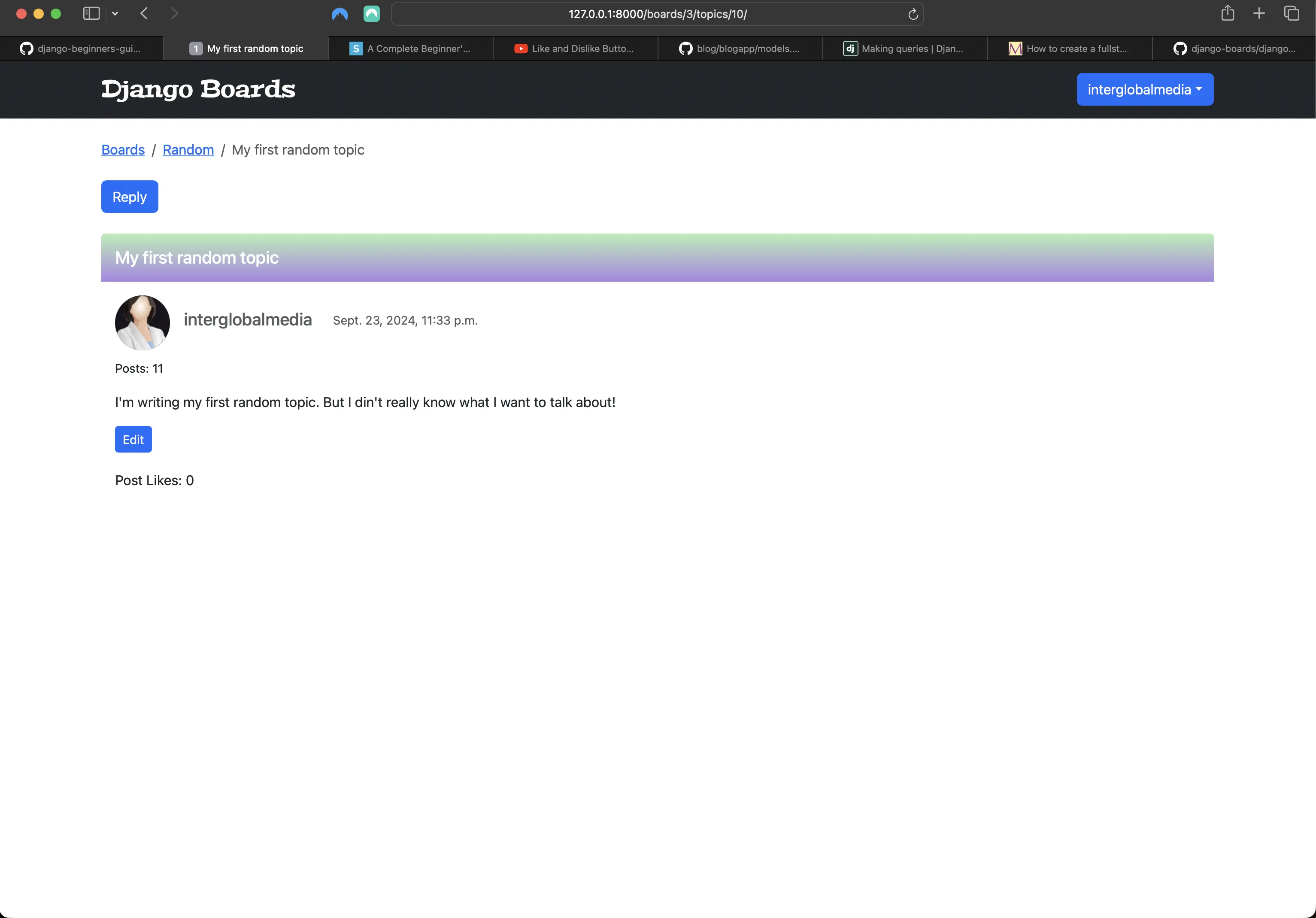The height and width of the screenshot is (918, 1316).
Task: Switch to the A Complete Beginner' tab
Action: 410,49
